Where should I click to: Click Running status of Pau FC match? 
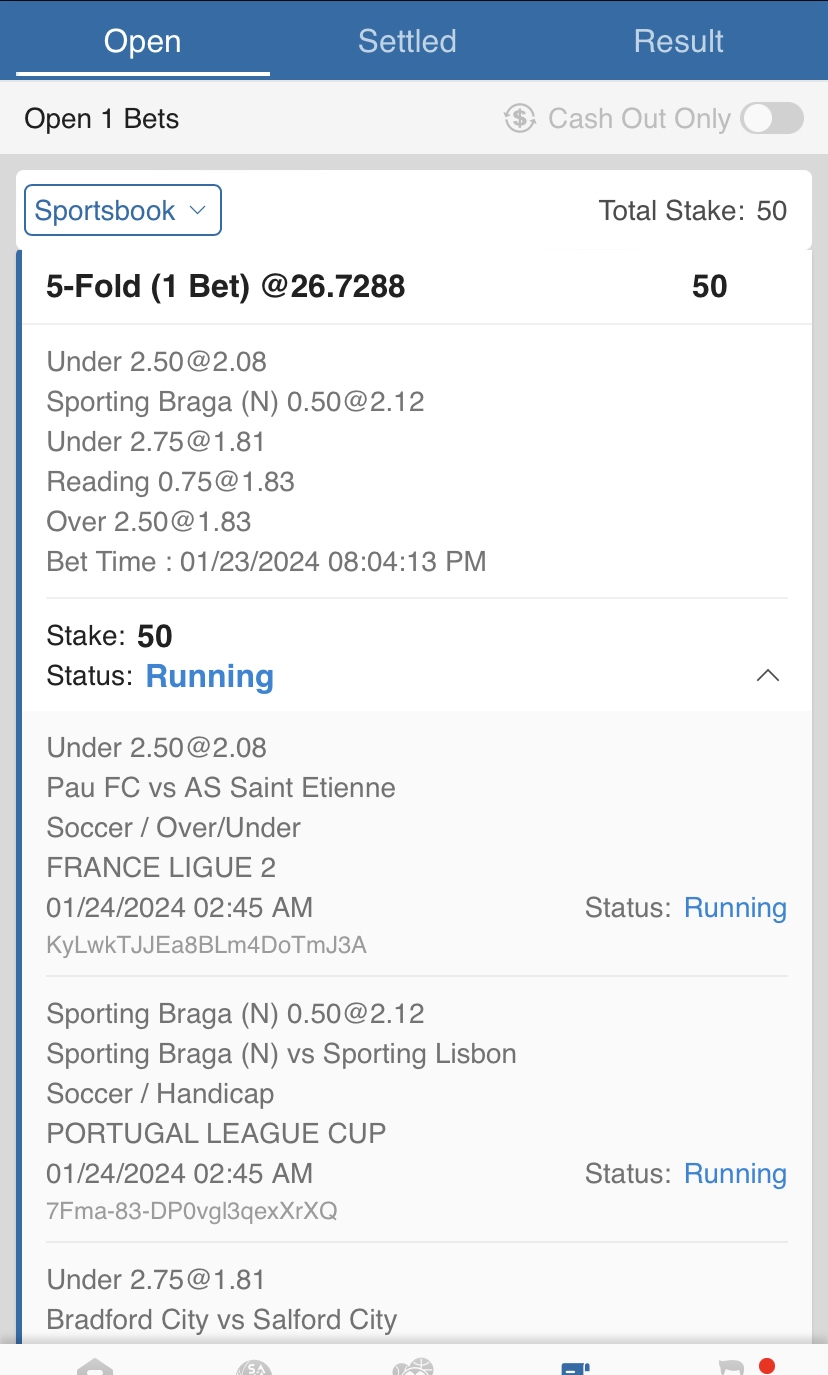coord(735,908)
